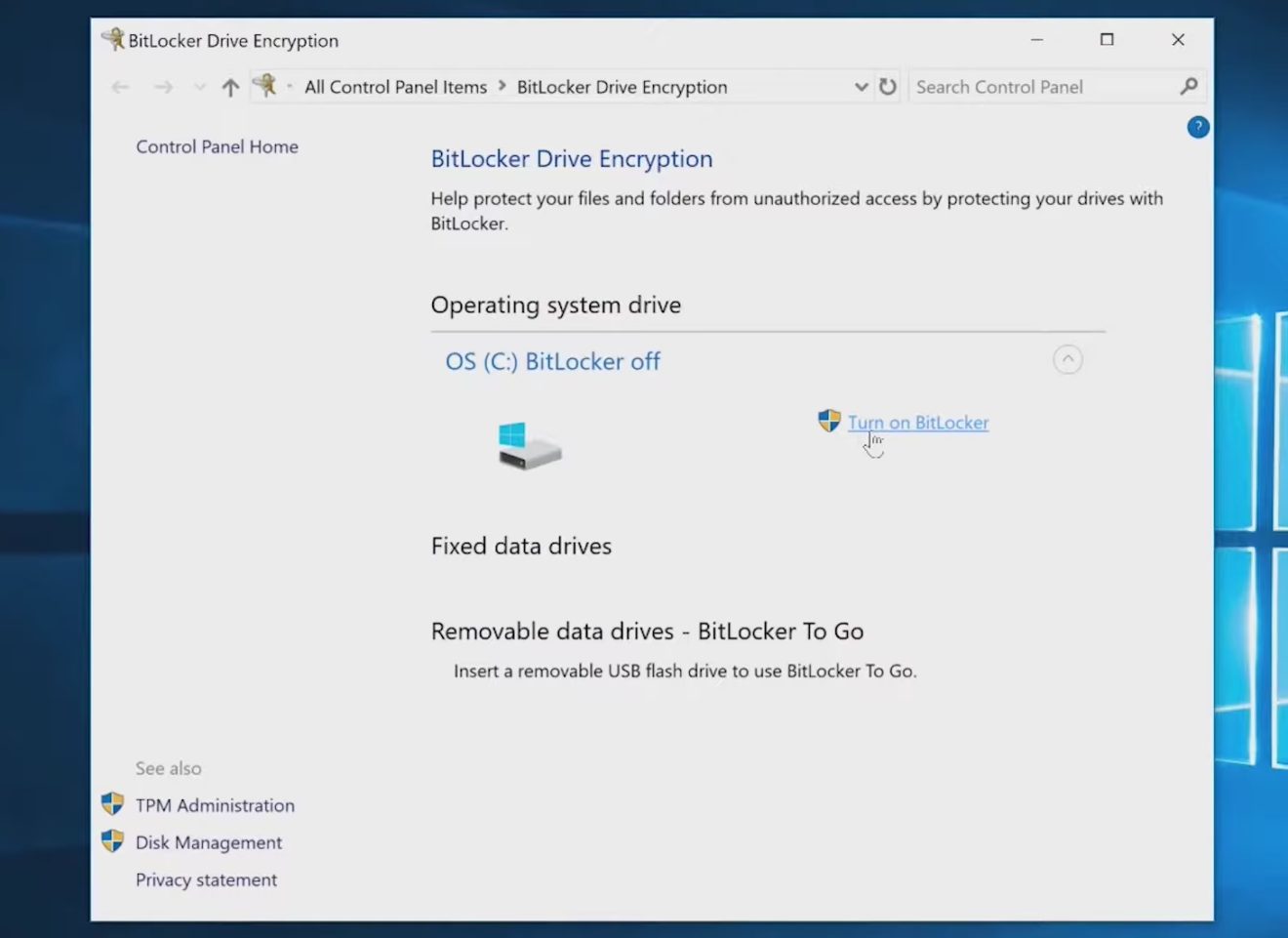The width and height of the screenshot is (1288, 938).
Task: Click the BitLocker icon in the title bar
Action: [113, 40]
